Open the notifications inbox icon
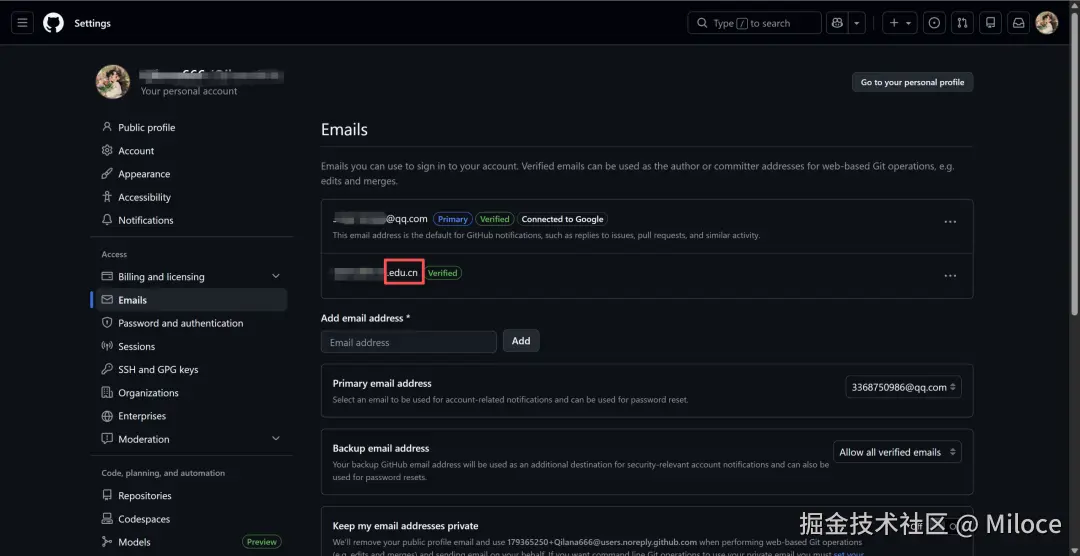The width and height of the screenshot is (1080, 556). pos(1018,23)
